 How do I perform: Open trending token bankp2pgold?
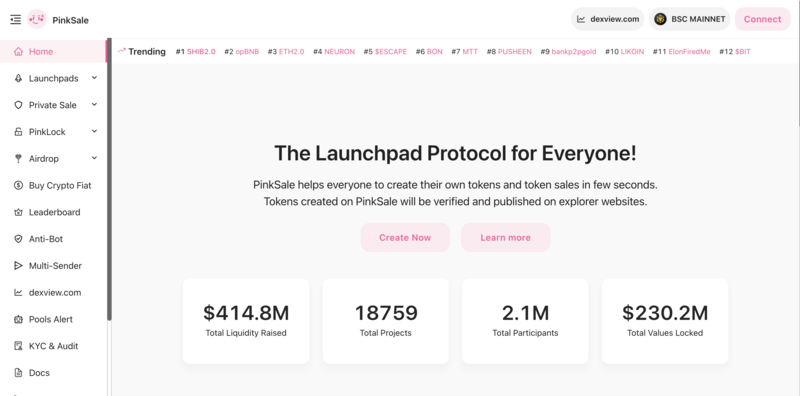point(574,52)
